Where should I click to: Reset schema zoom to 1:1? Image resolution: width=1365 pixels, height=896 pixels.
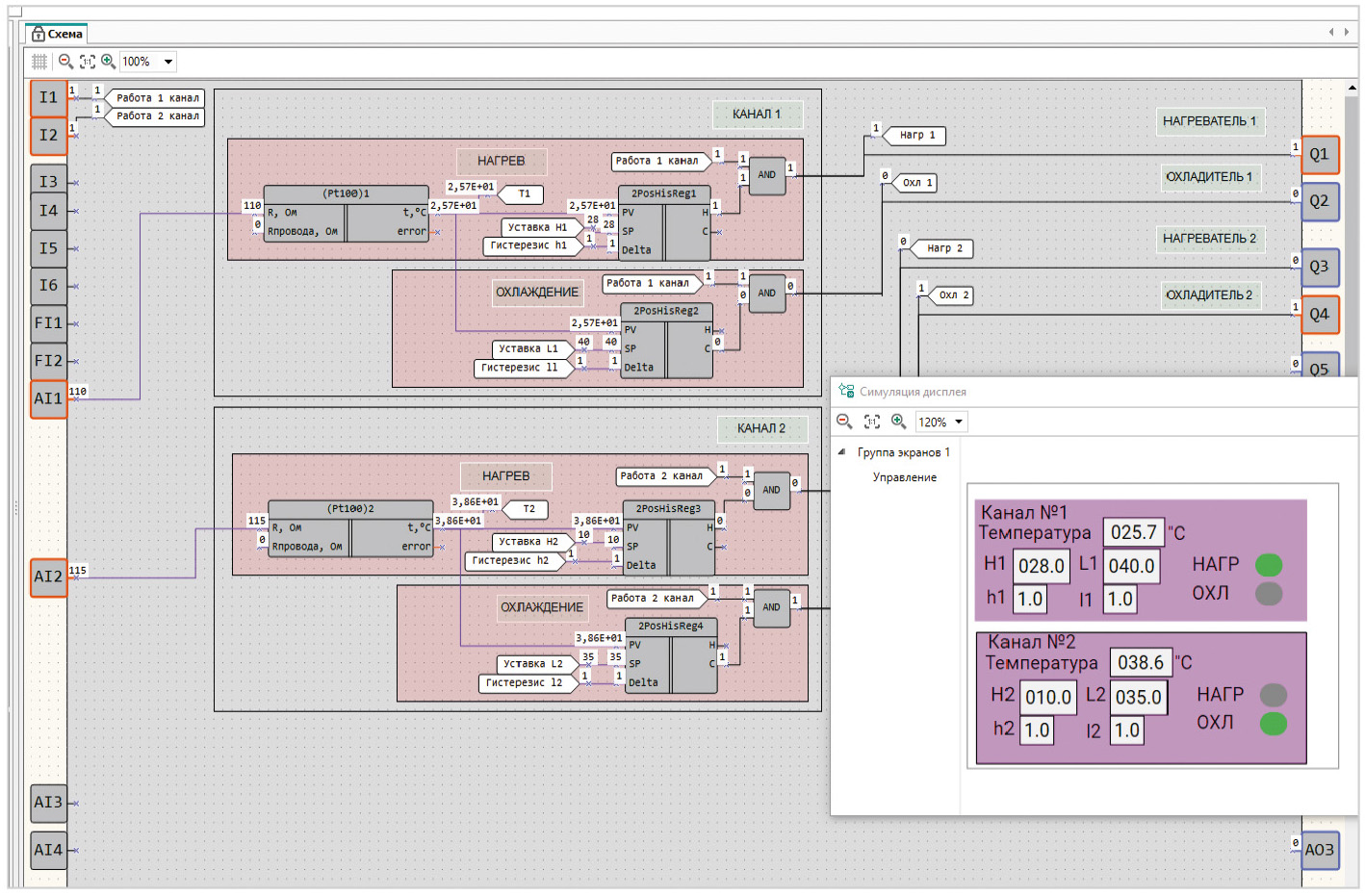(87, 62)
